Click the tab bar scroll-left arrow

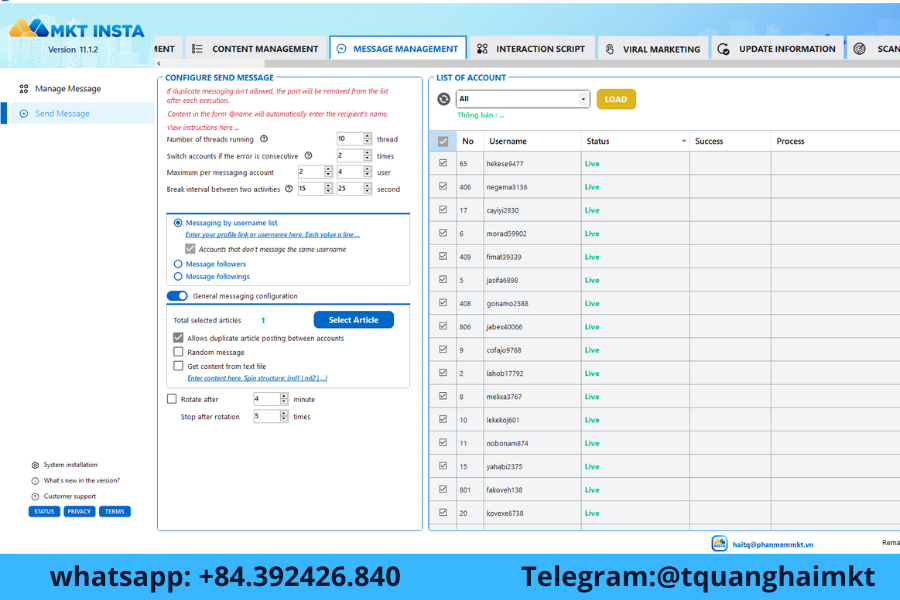[x=159, y=64]
